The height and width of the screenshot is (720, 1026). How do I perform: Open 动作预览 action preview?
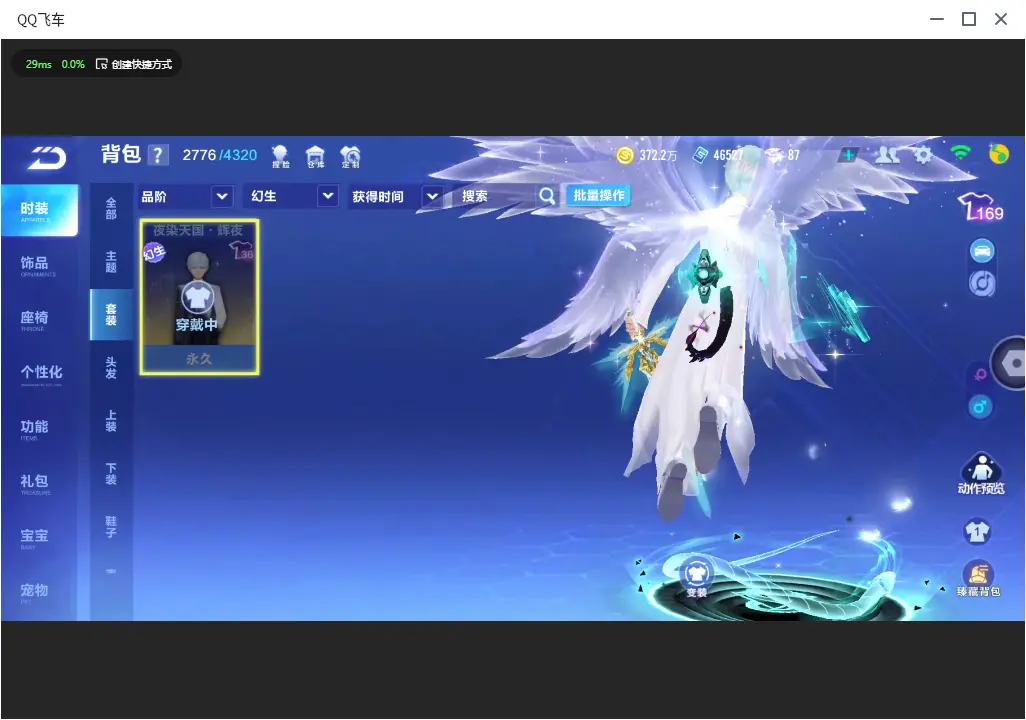click(x=981, y=473)
